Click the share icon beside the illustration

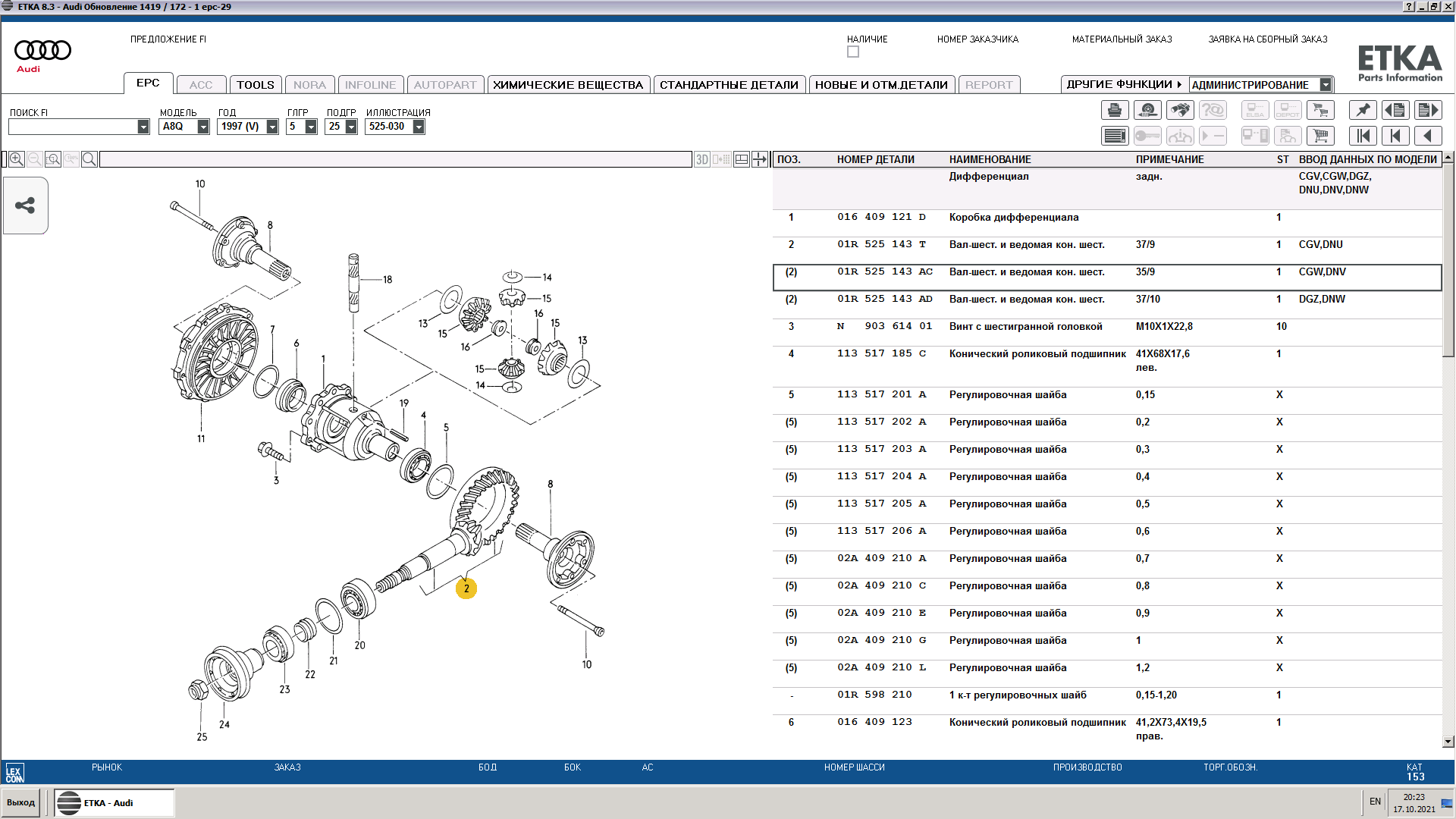point(25,206)
